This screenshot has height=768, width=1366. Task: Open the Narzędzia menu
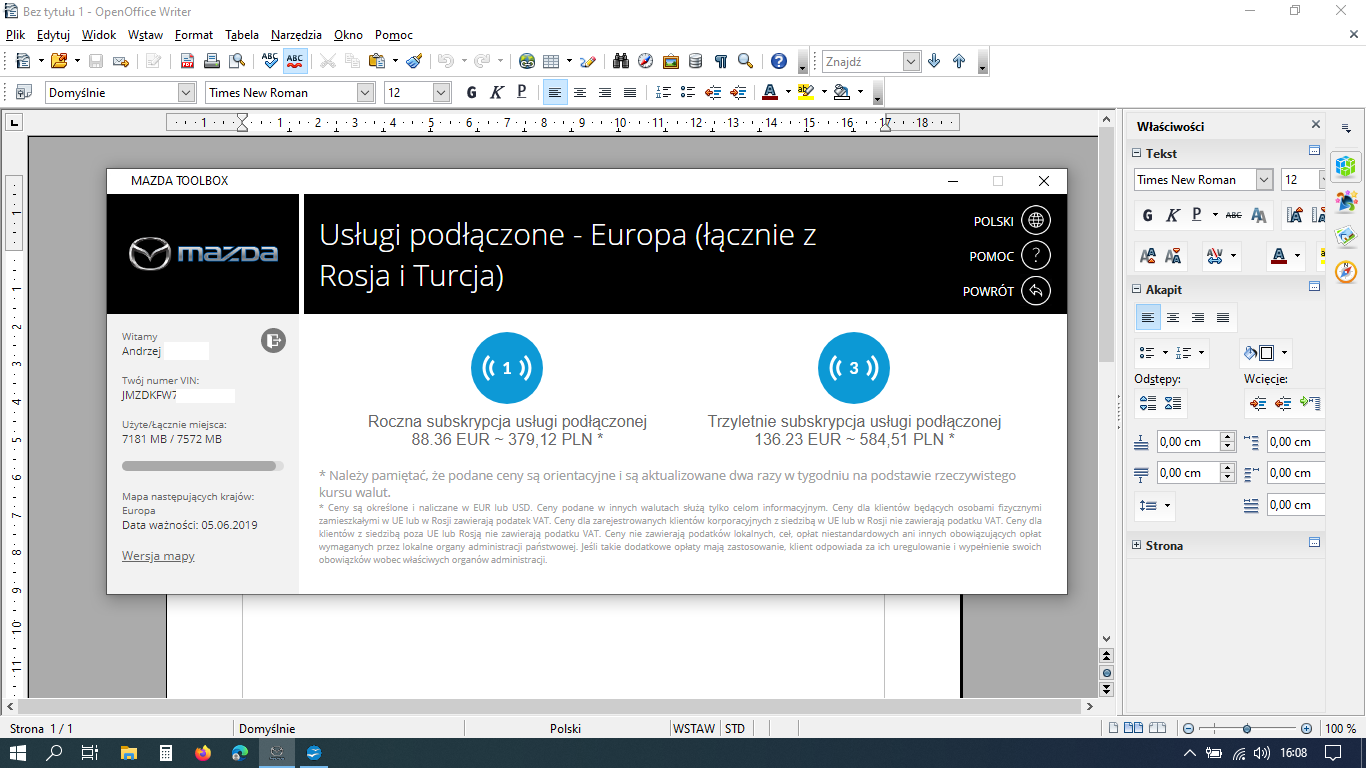tap(296, 35)
